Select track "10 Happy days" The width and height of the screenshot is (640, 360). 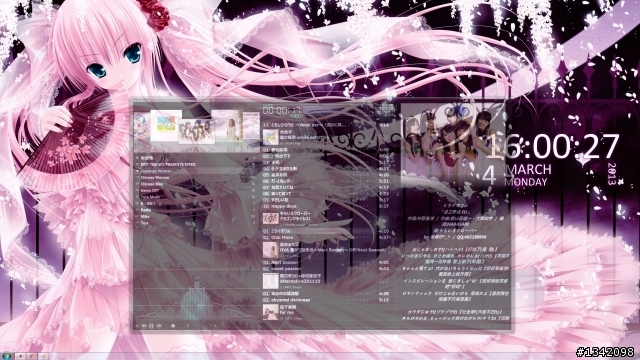pos(327,207)
